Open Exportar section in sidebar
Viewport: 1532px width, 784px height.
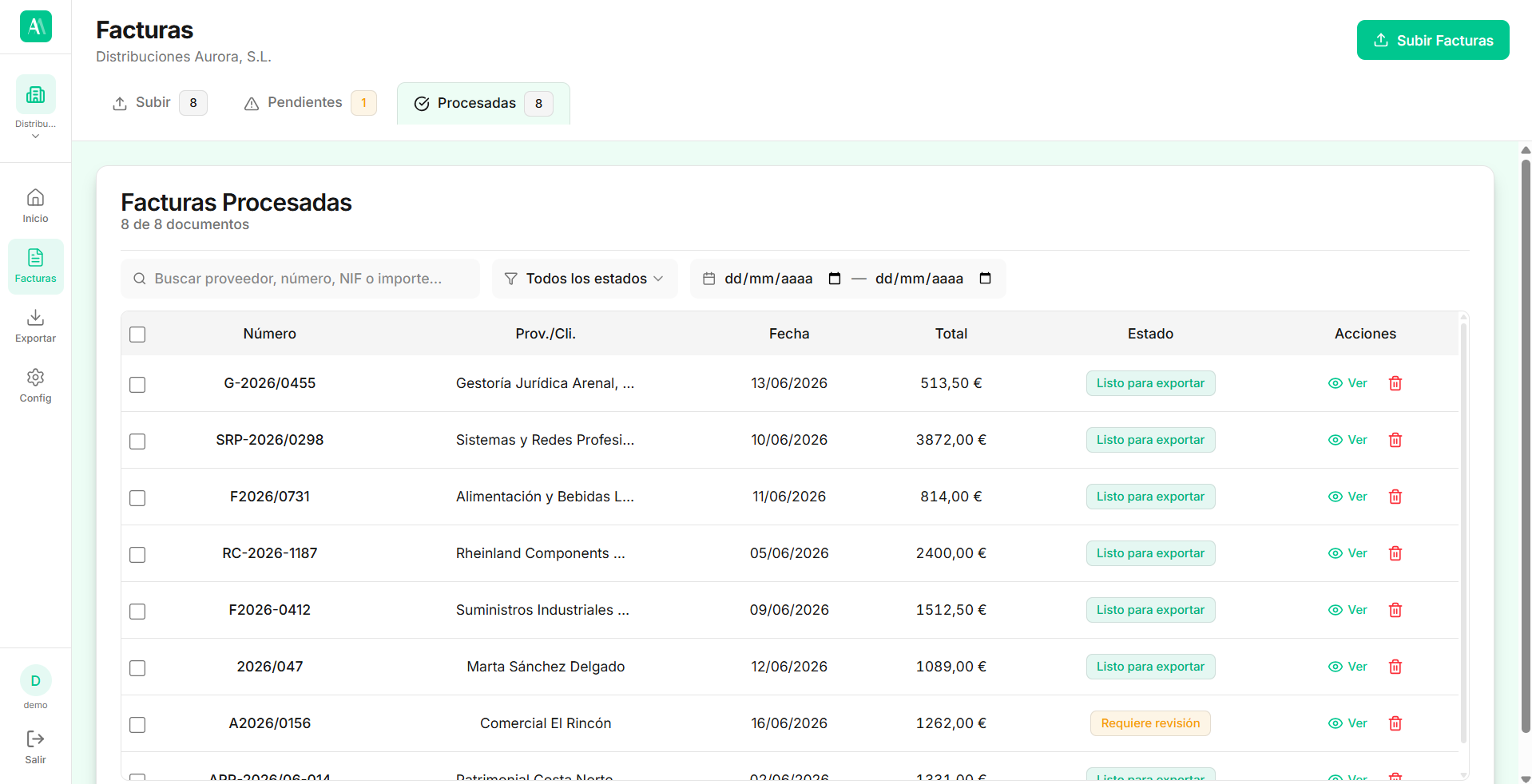36,326
